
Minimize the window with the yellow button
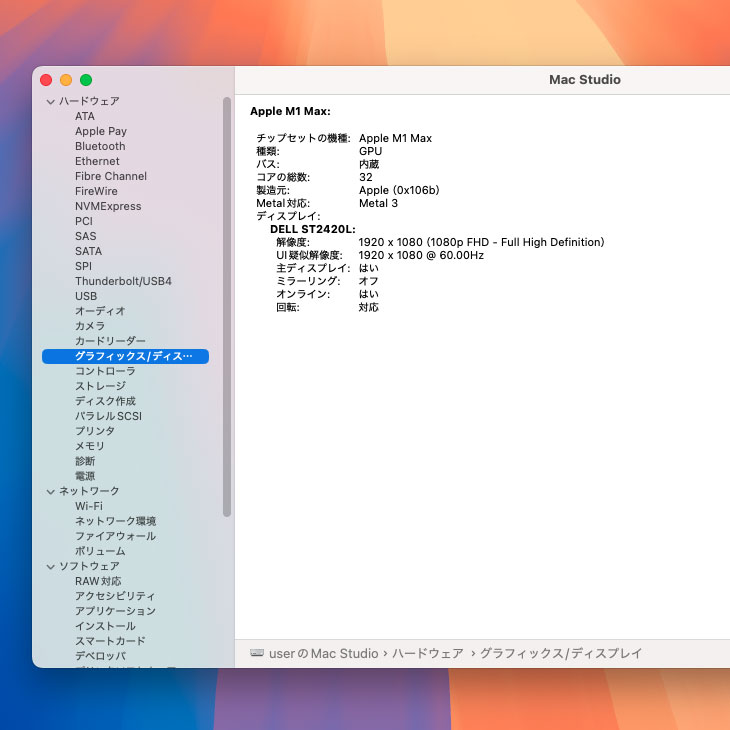(66, 80)
